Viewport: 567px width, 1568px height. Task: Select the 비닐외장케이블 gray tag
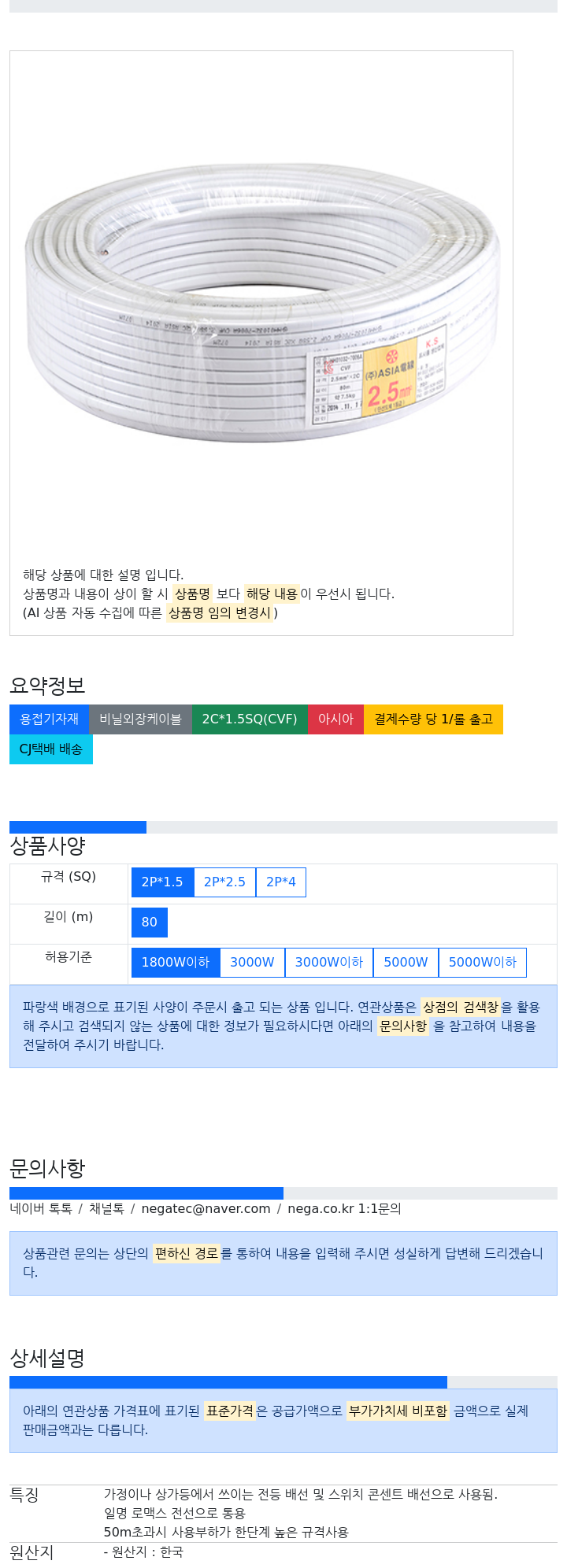pyautogui.click(x=140, y=719)
